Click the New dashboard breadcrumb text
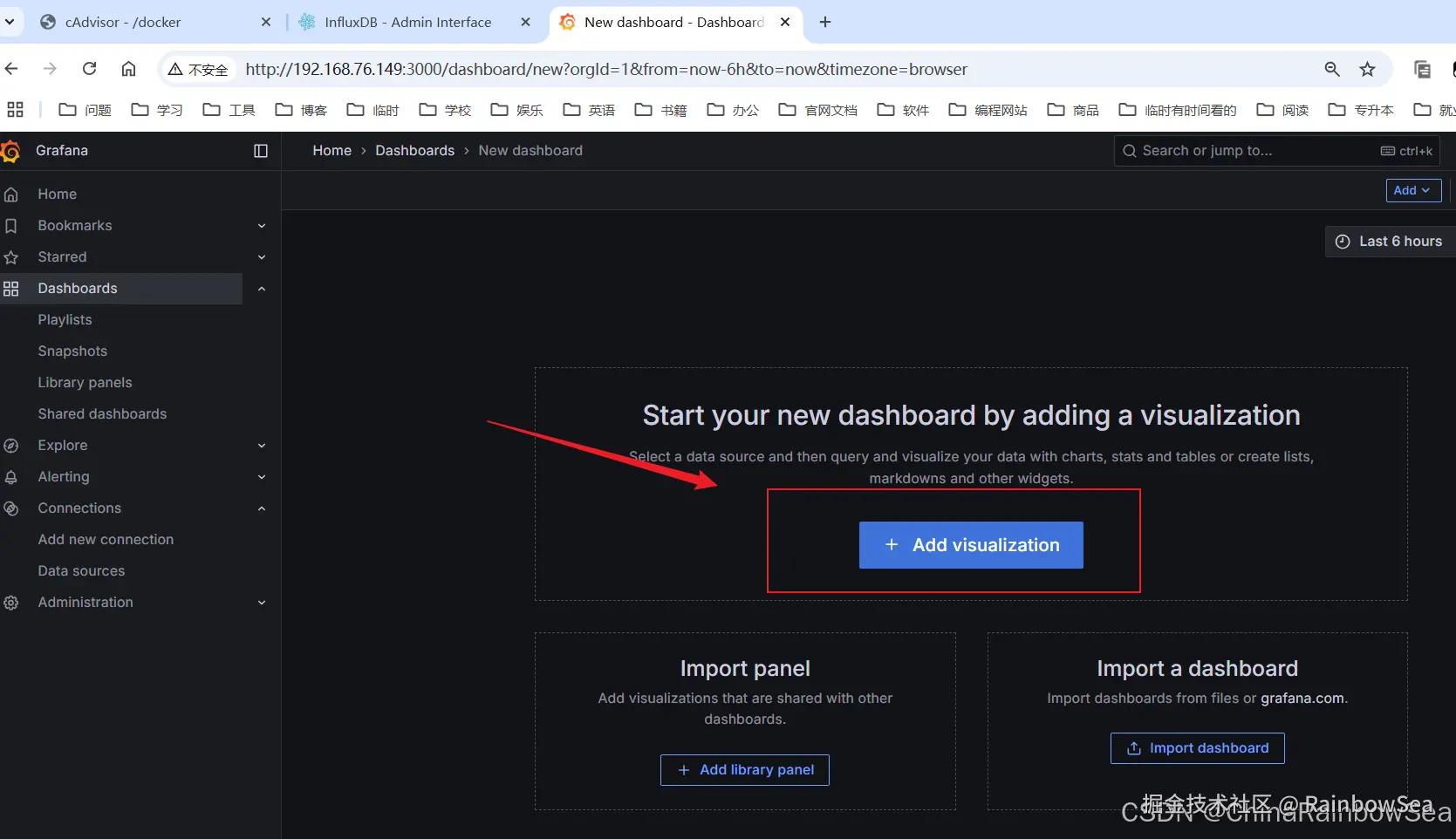Image resolution: width=1456 pixels, height=839 pixels. click(530, 151)
